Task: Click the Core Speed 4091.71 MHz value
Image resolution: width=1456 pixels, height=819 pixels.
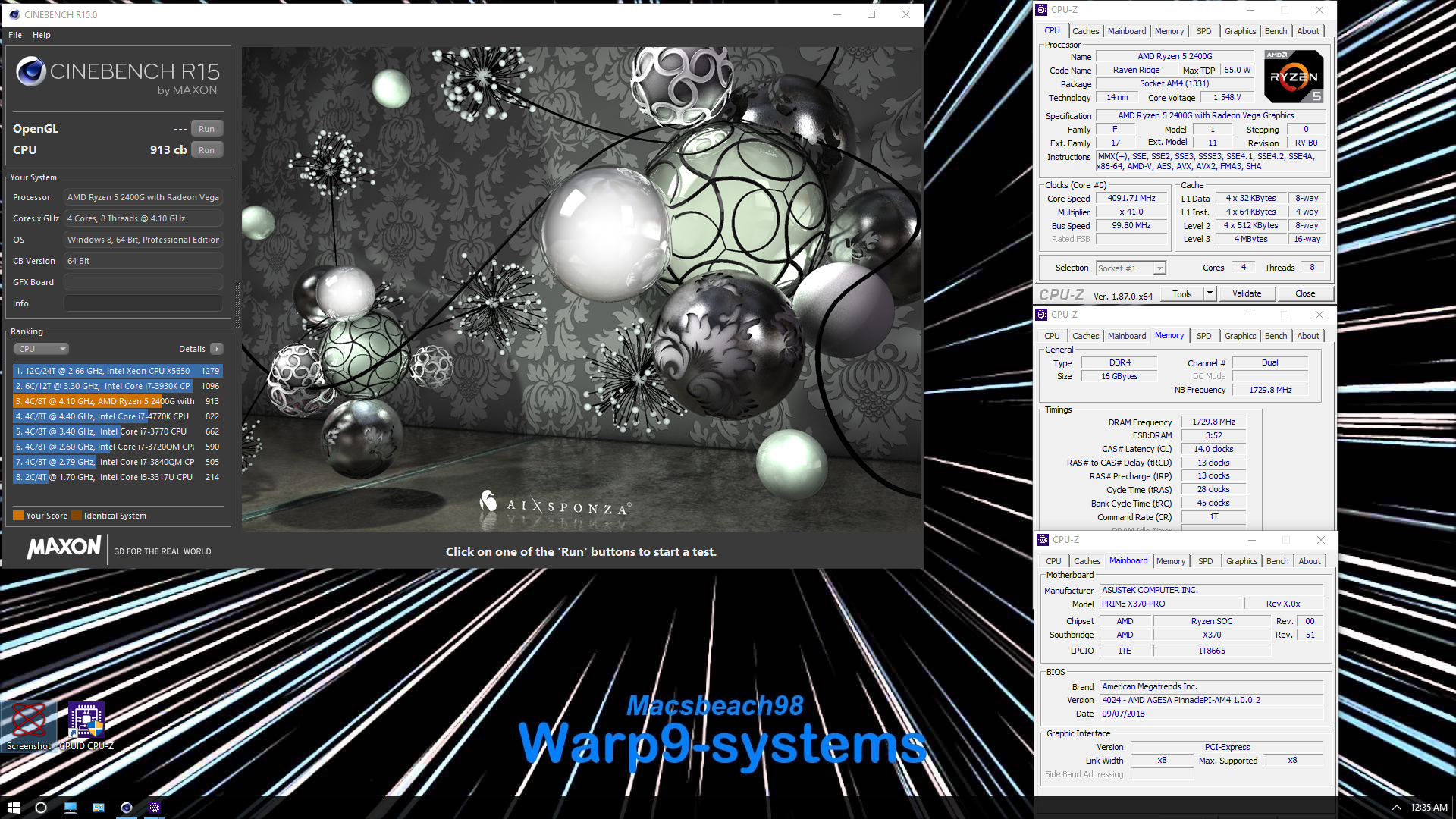Action: point(1131,199)
